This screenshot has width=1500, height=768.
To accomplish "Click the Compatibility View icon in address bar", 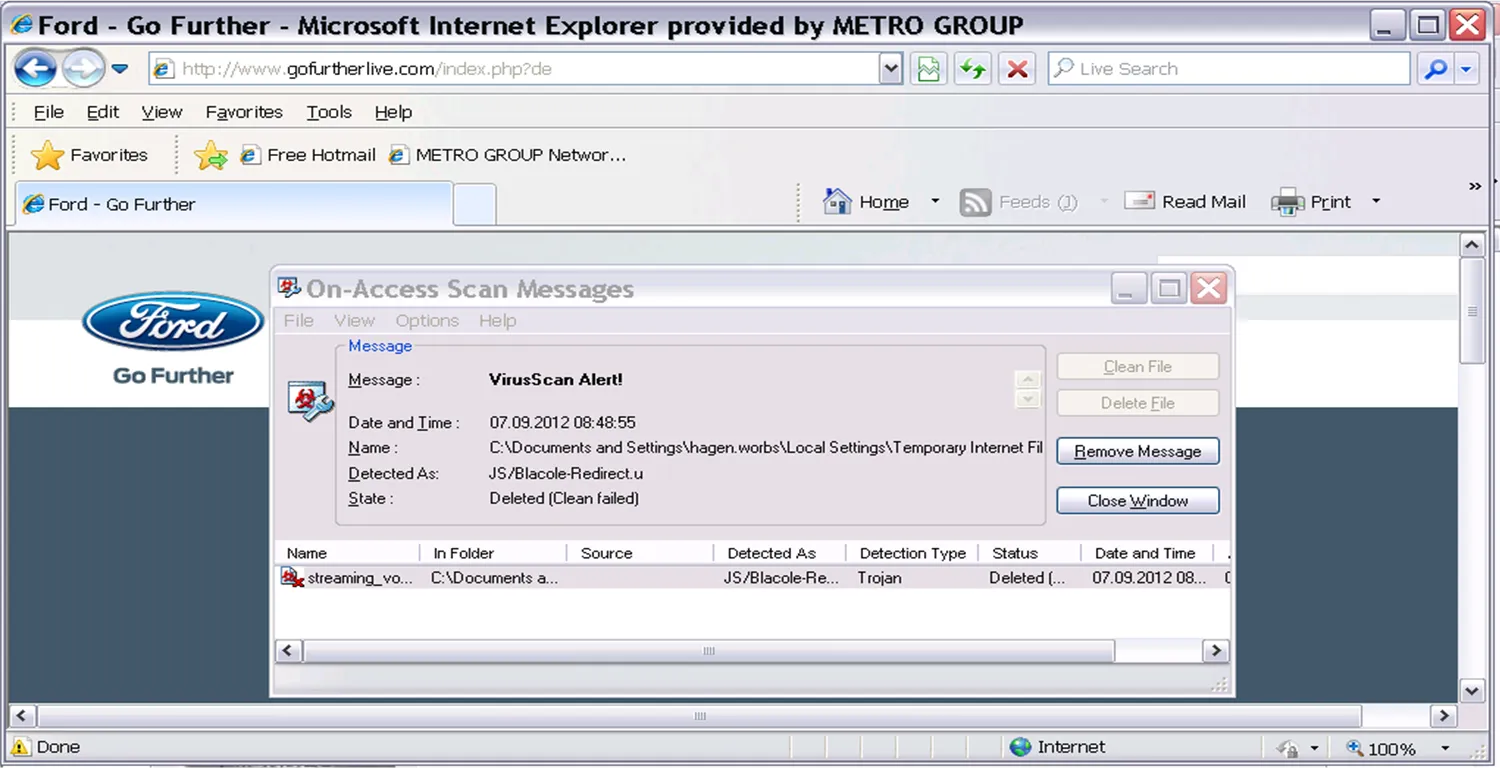I will (x=929, y=69).
